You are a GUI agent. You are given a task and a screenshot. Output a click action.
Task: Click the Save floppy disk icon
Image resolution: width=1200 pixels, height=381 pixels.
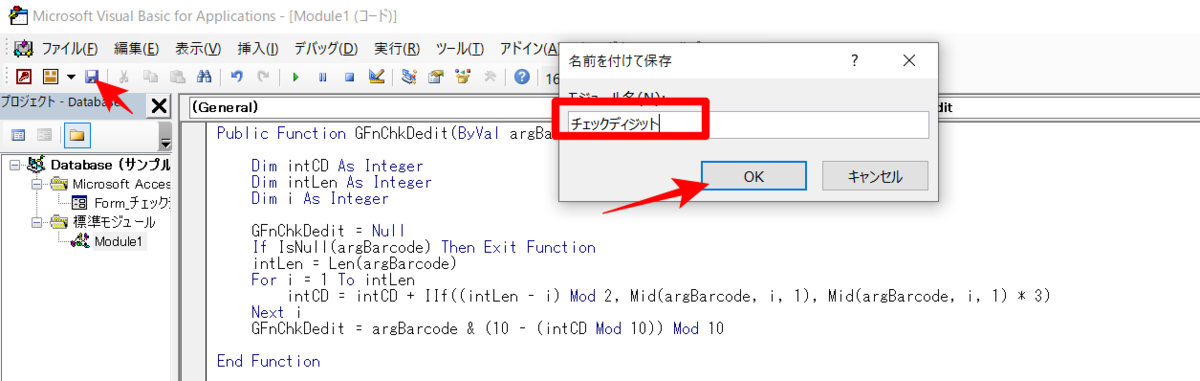pos(91,76)
